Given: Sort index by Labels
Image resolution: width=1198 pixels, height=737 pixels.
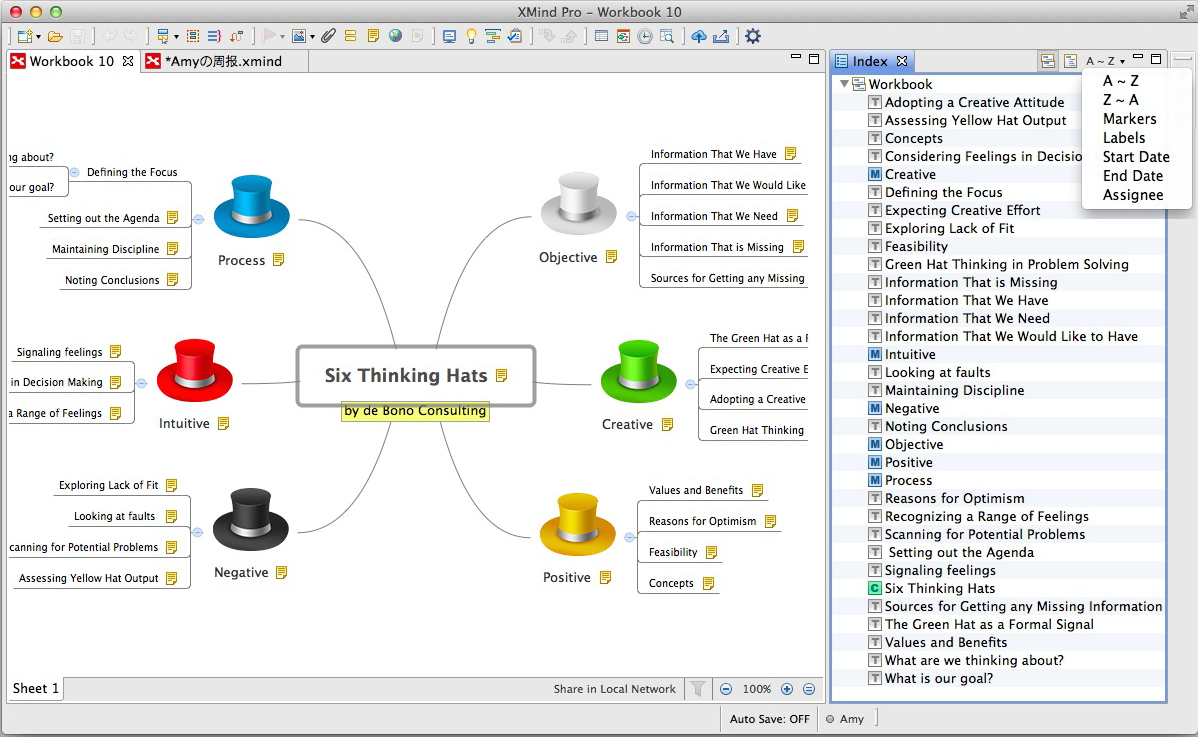Looking at the screenshot, I should pos(1124,137).
